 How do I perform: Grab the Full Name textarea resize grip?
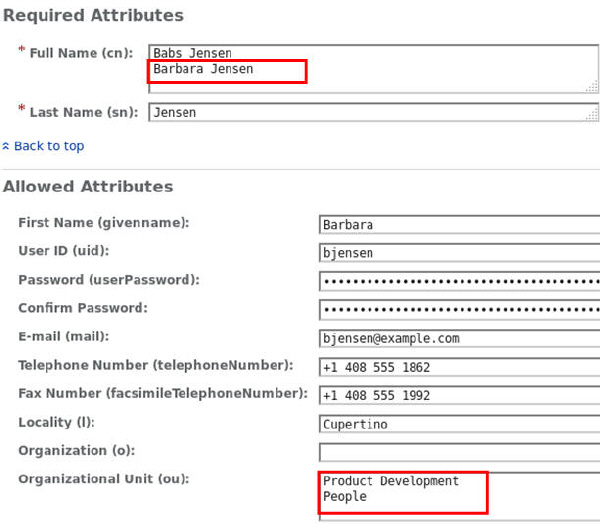(592, 87)
